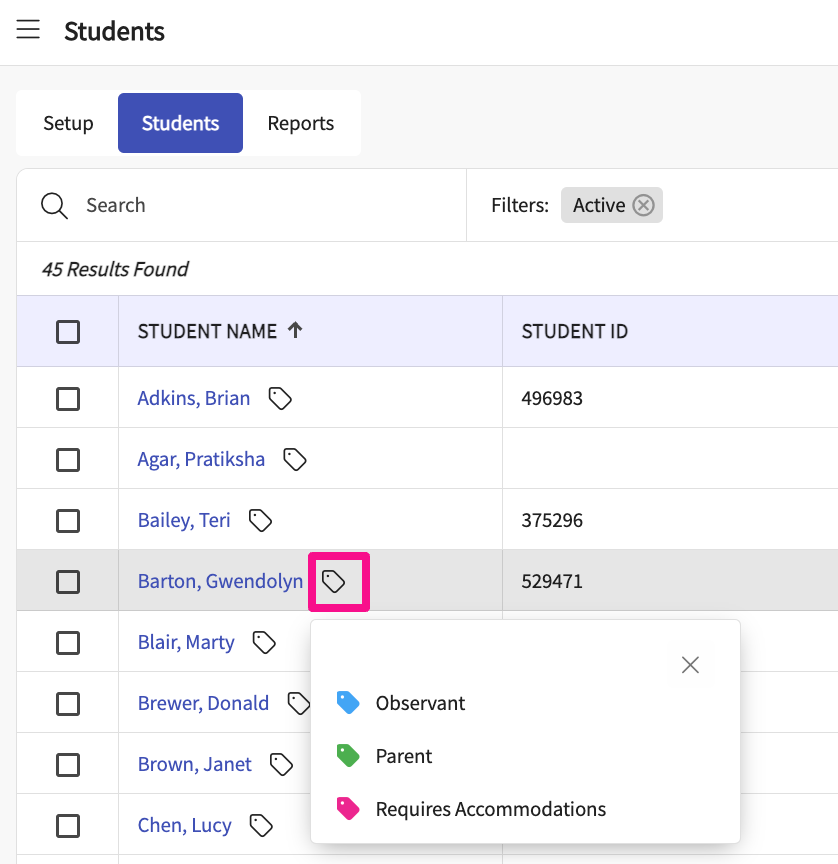The width and height of the screenshot is (838, 864).
Task: Click the tag icon beside Blair, Marty
Action: tap(264, 642)
